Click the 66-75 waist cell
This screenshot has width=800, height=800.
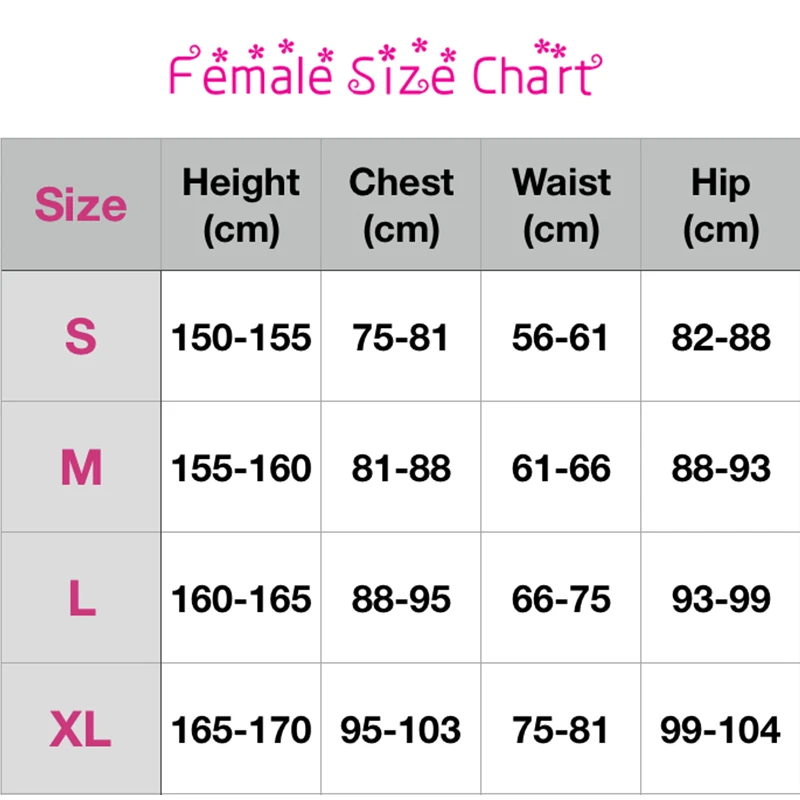[561, 598]
